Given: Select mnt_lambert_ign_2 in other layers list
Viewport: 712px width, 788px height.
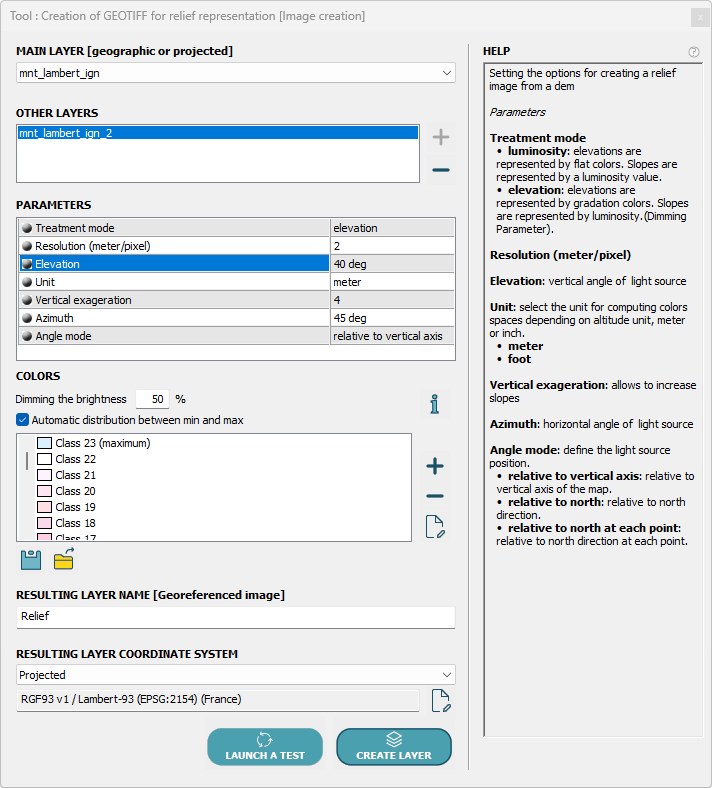Looking at the screenshot, I should pos(218,132).
